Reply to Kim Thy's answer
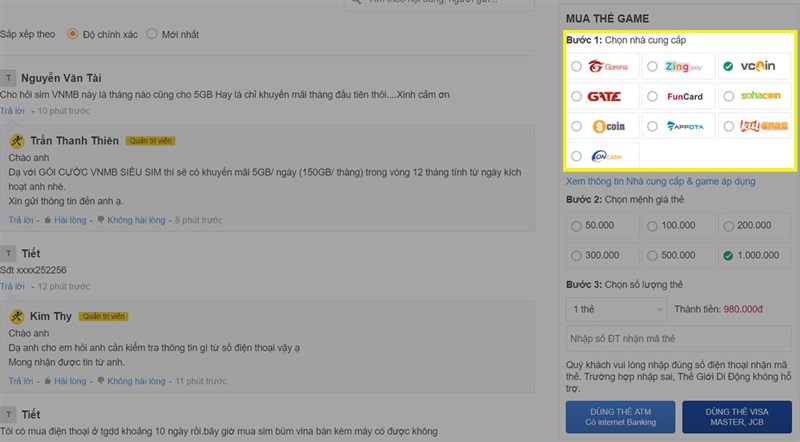 click(21, 381)
